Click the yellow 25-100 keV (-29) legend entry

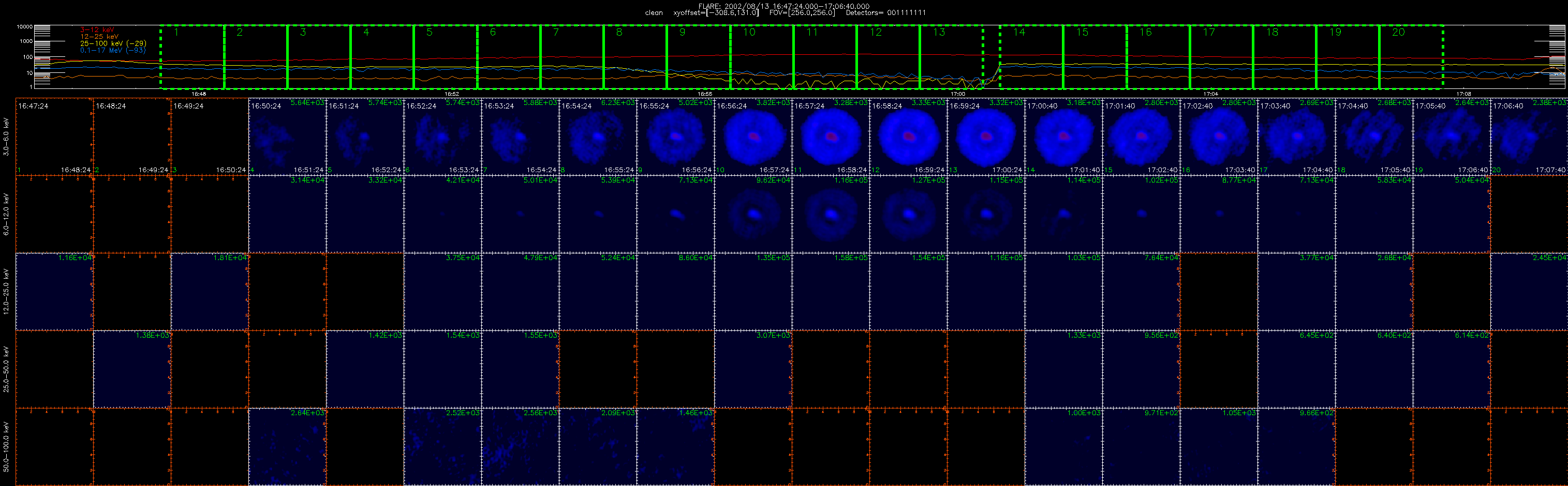point(113,43)
